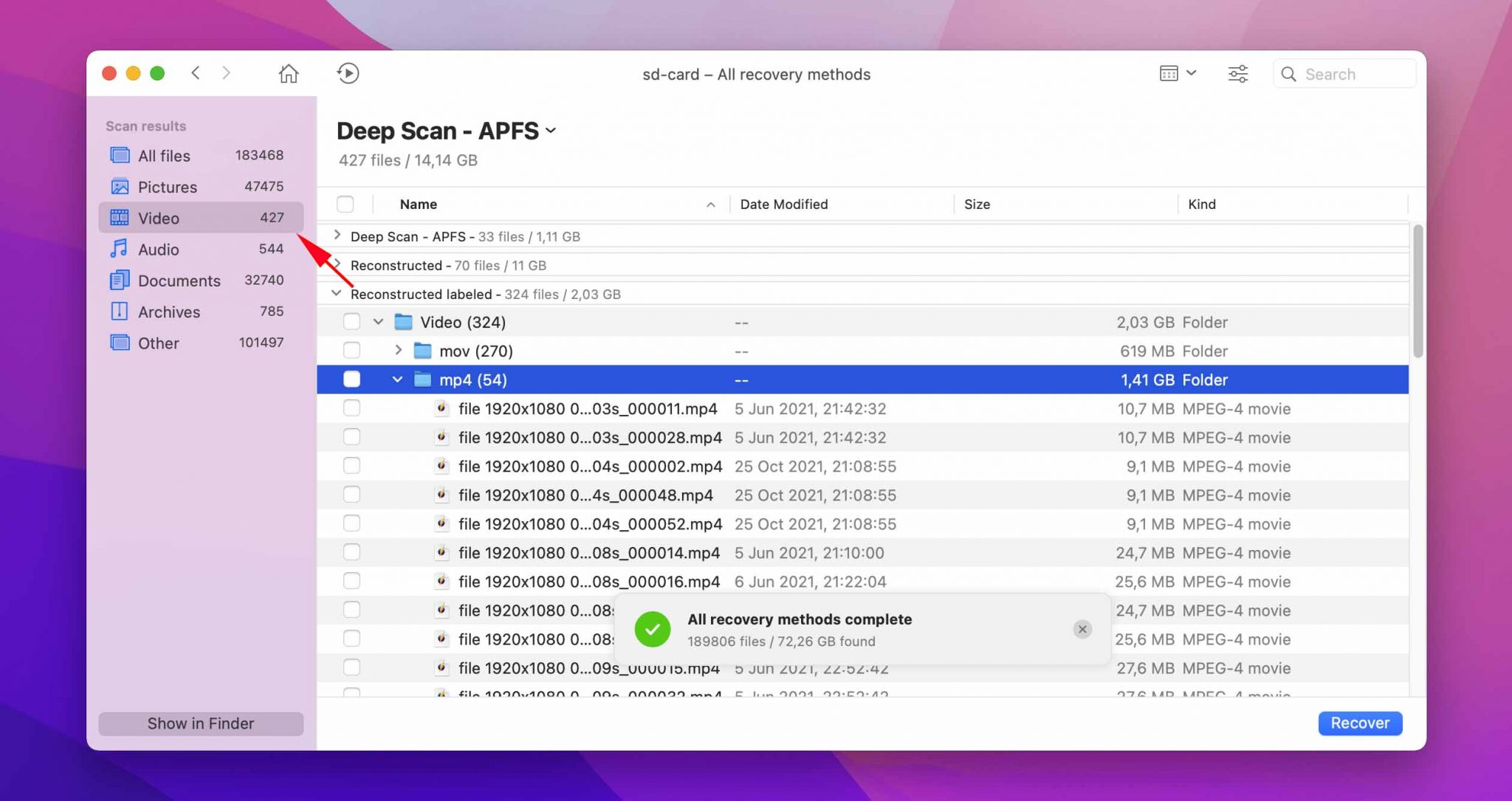1512x801 pixels.
Task: Check the mov (270) folder checkbox
Action: (x=351, y=351)
